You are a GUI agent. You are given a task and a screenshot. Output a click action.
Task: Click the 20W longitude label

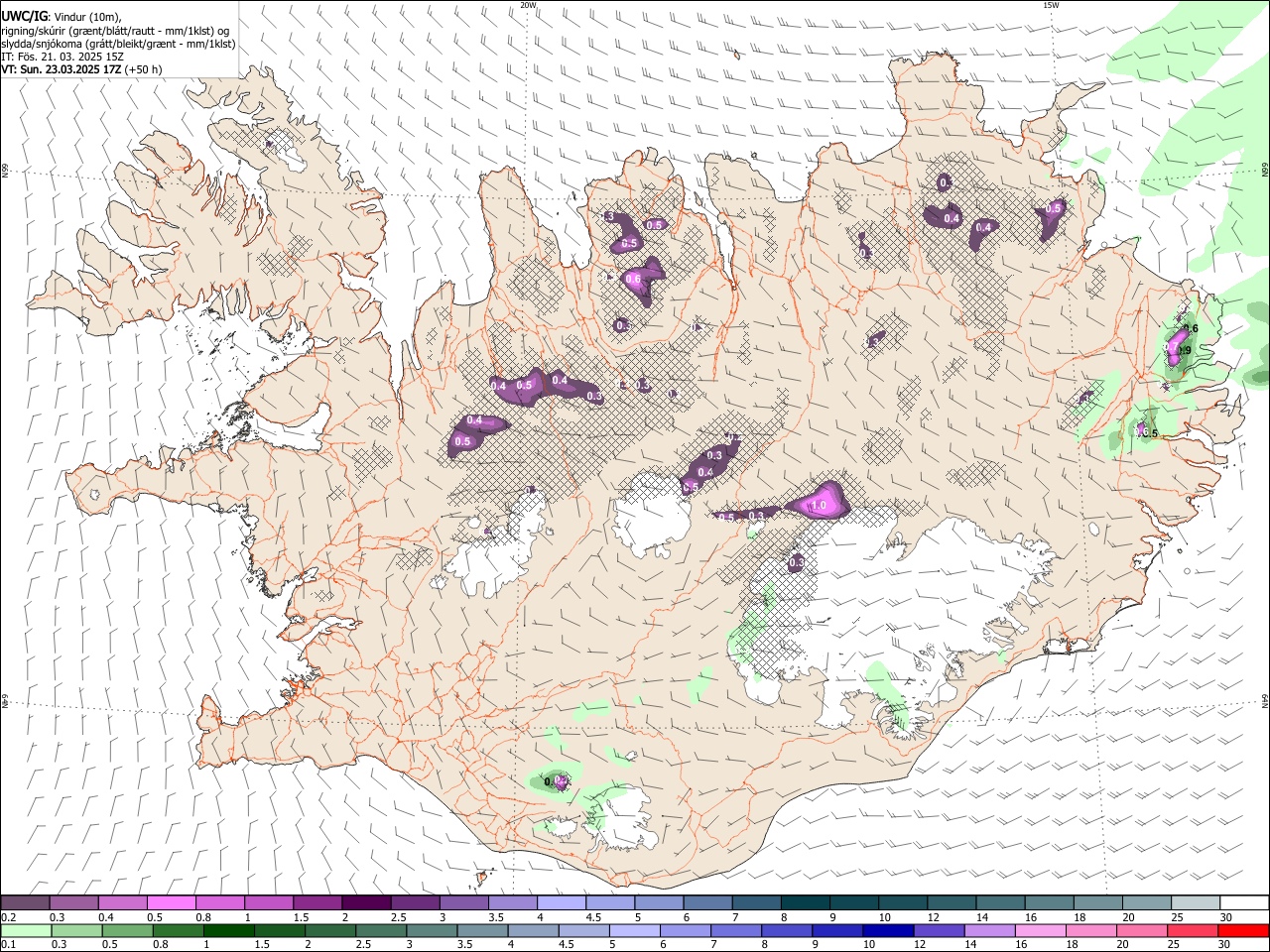pos(528,5)
